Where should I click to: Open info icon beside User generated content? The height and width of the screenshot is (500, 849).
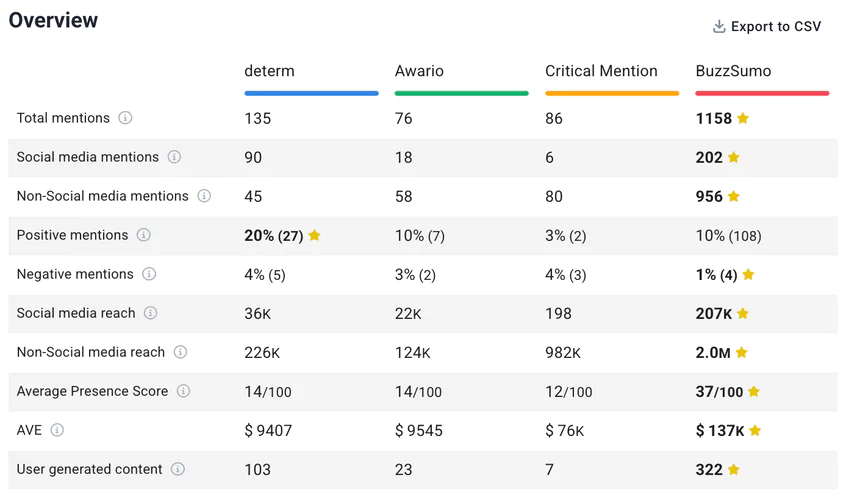coord(178,469)
